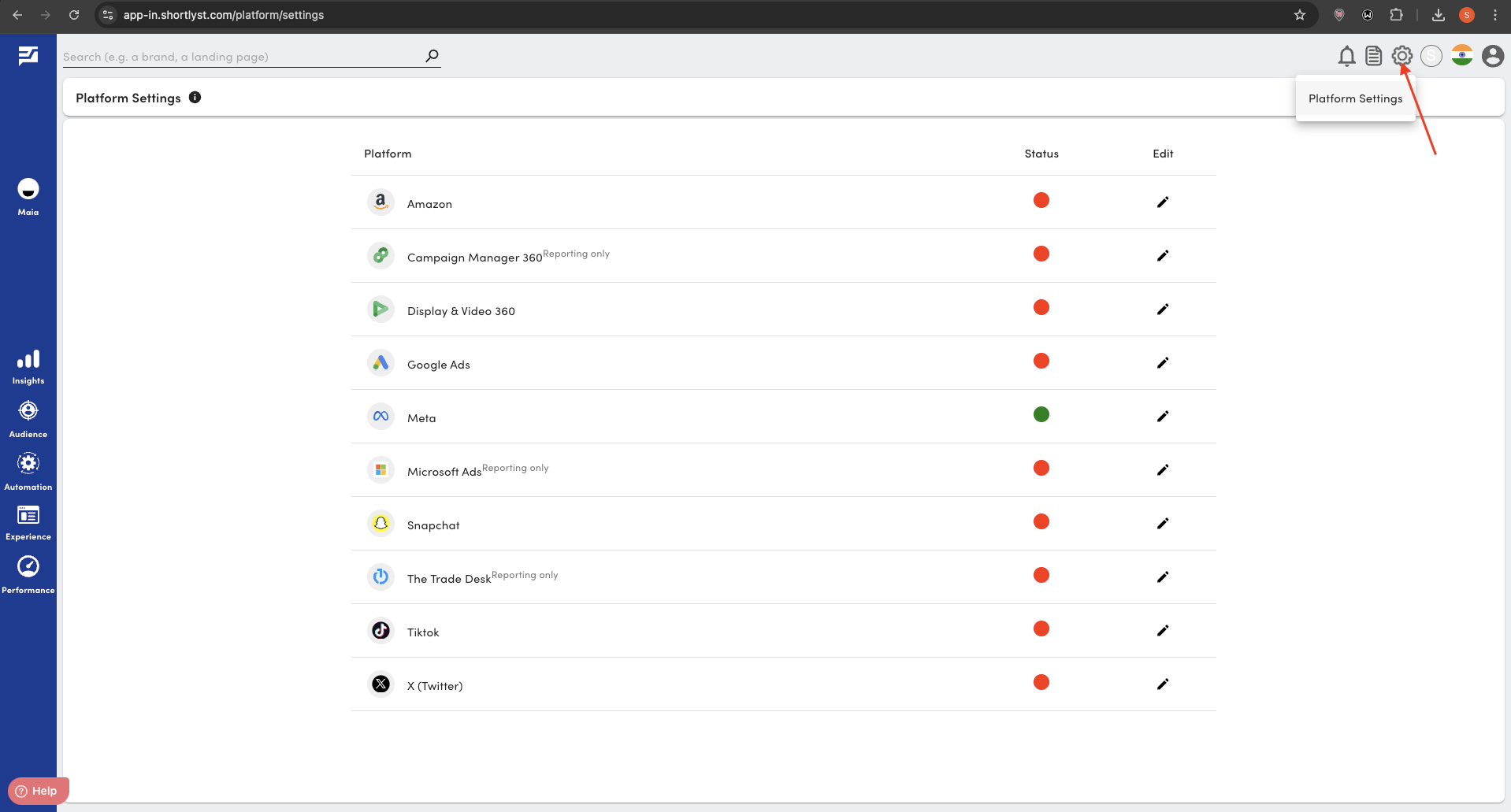
Task: Click the search magnifier icon
Action: tap(432, 56)
